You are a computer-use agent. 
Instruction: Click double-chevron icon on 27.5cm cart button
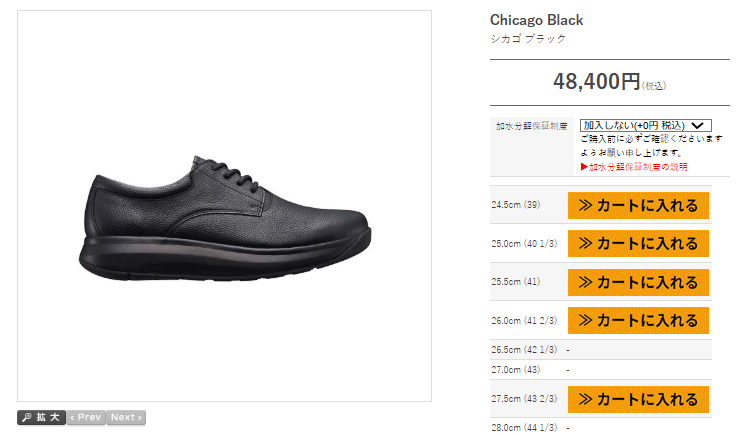tap(585, 400)
